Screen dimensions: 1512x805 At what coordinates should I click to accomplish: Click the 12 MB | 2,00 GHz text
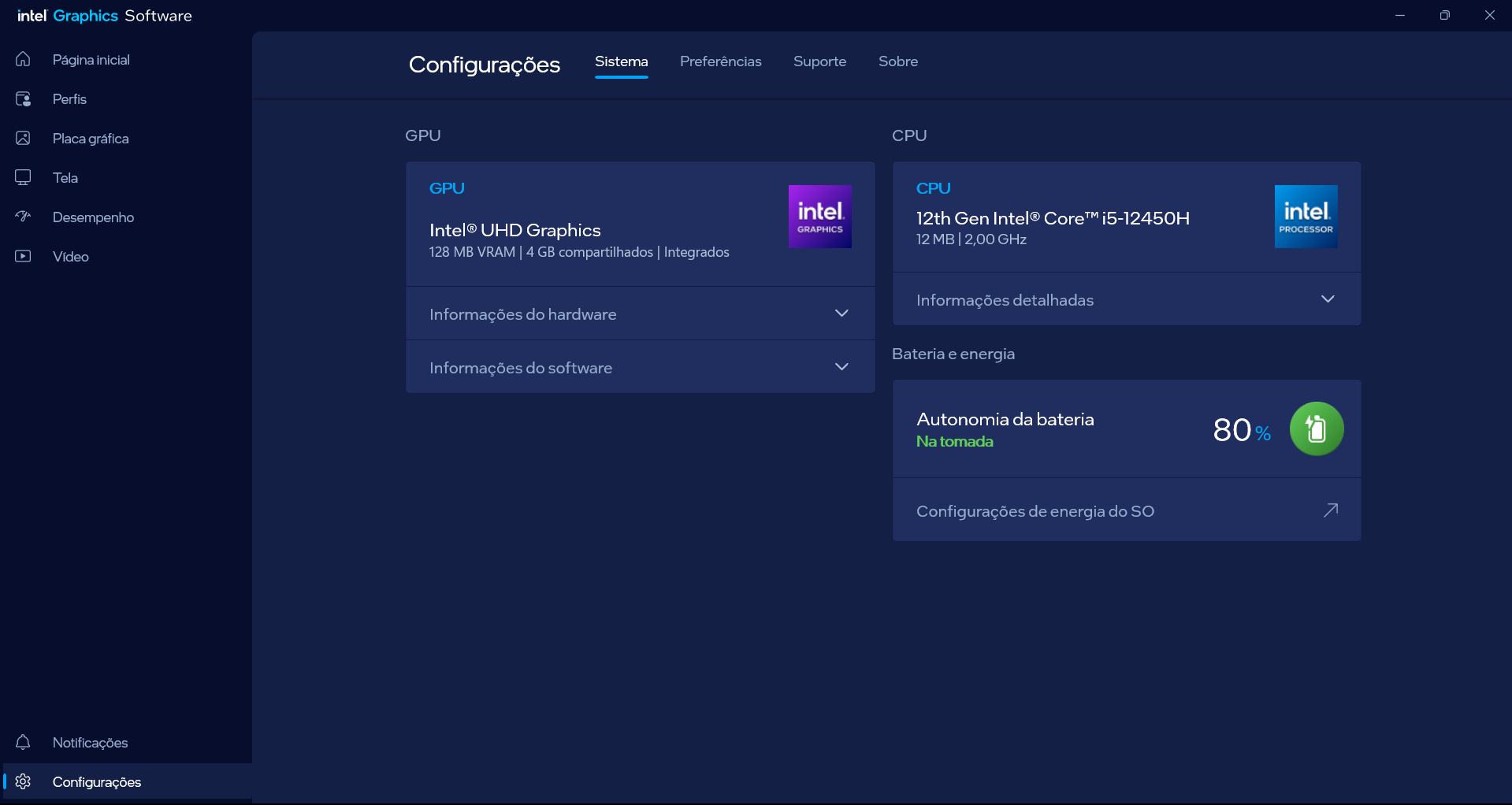click(x=971, y=239)
